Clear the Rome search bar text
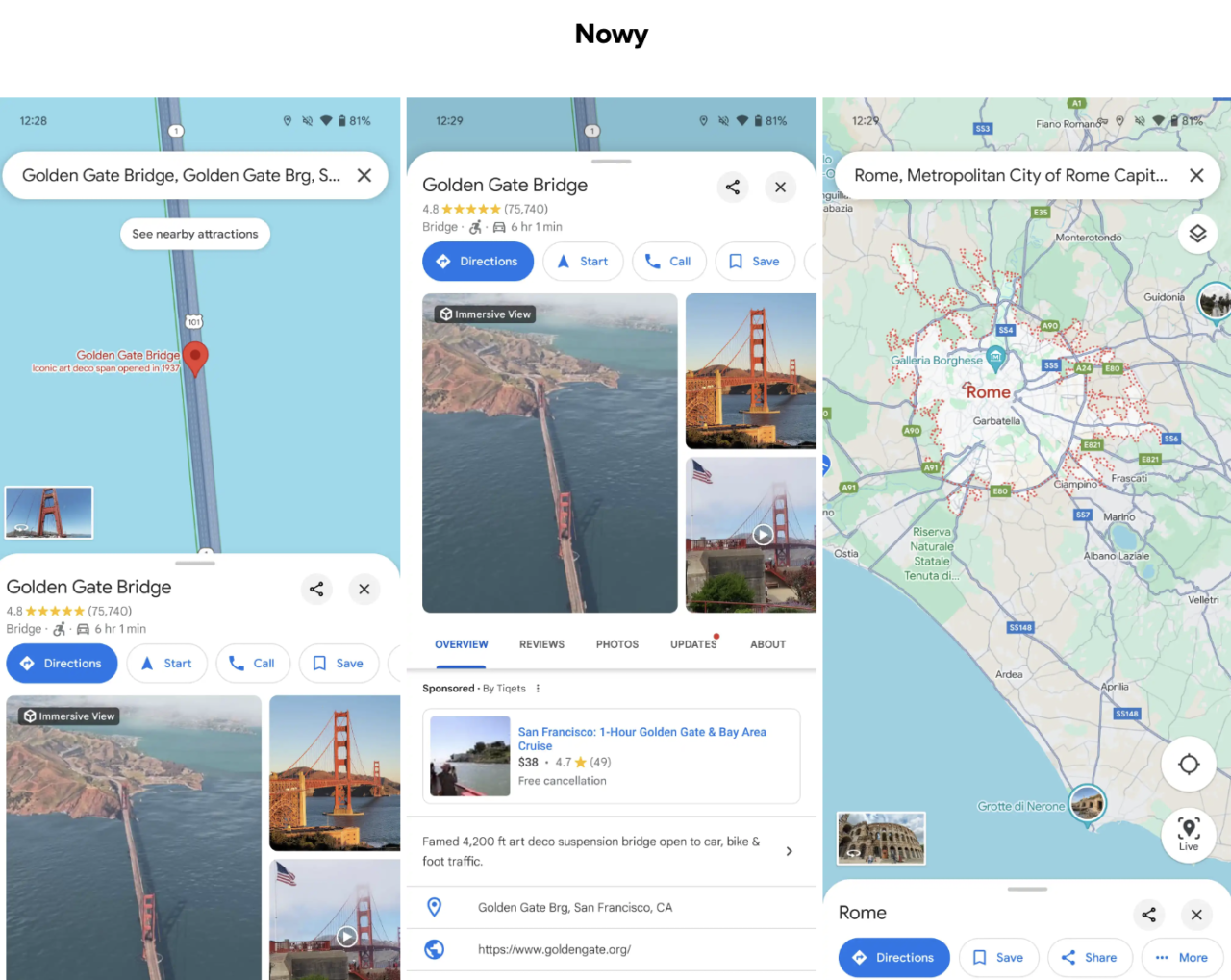The width and height of the screenshot is (1231, 980). [x=1196, y=175]
